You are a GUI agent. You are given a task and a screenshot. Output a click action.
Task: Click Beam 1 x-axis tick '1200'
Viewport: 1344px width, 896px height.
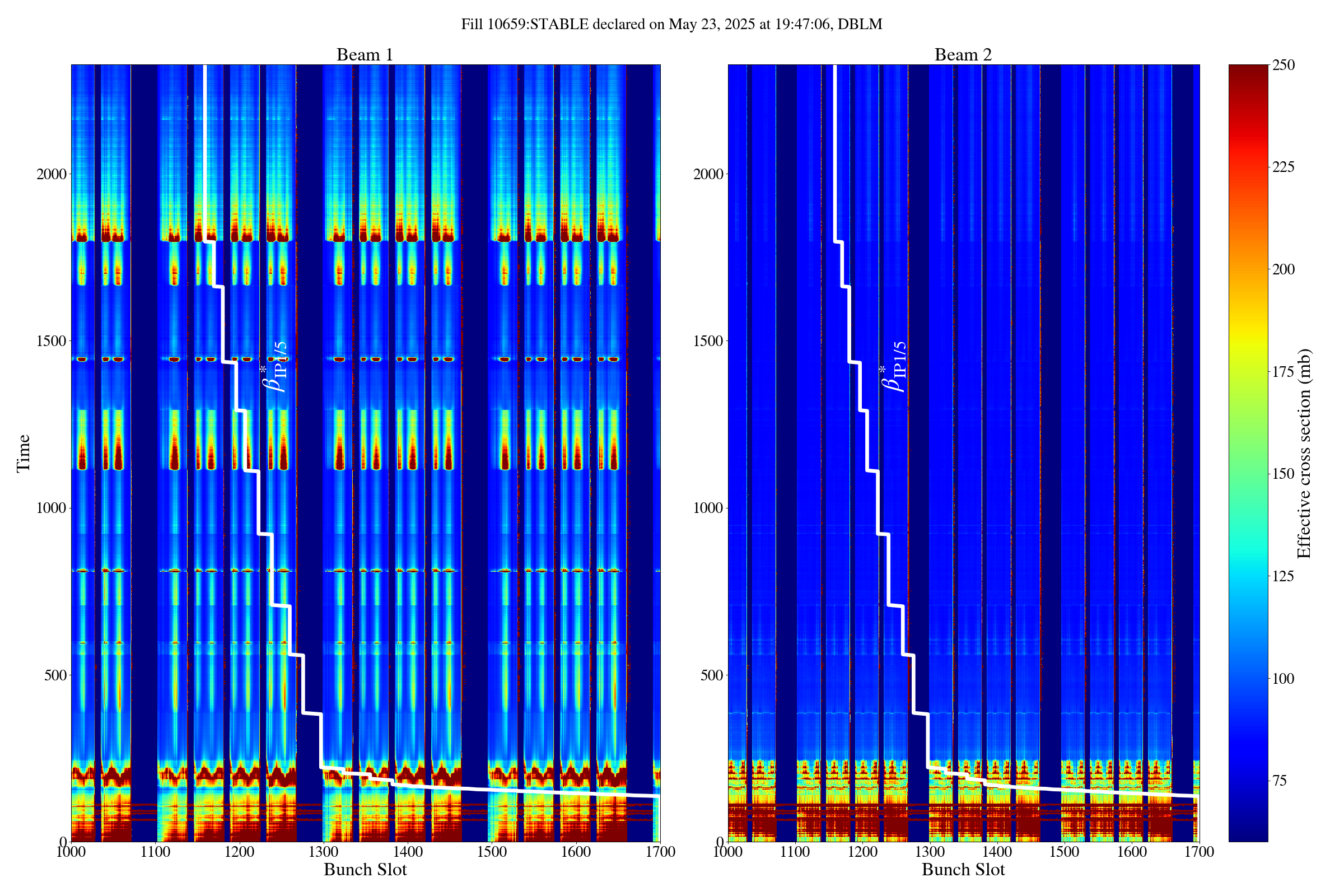(x=240, y=852)
